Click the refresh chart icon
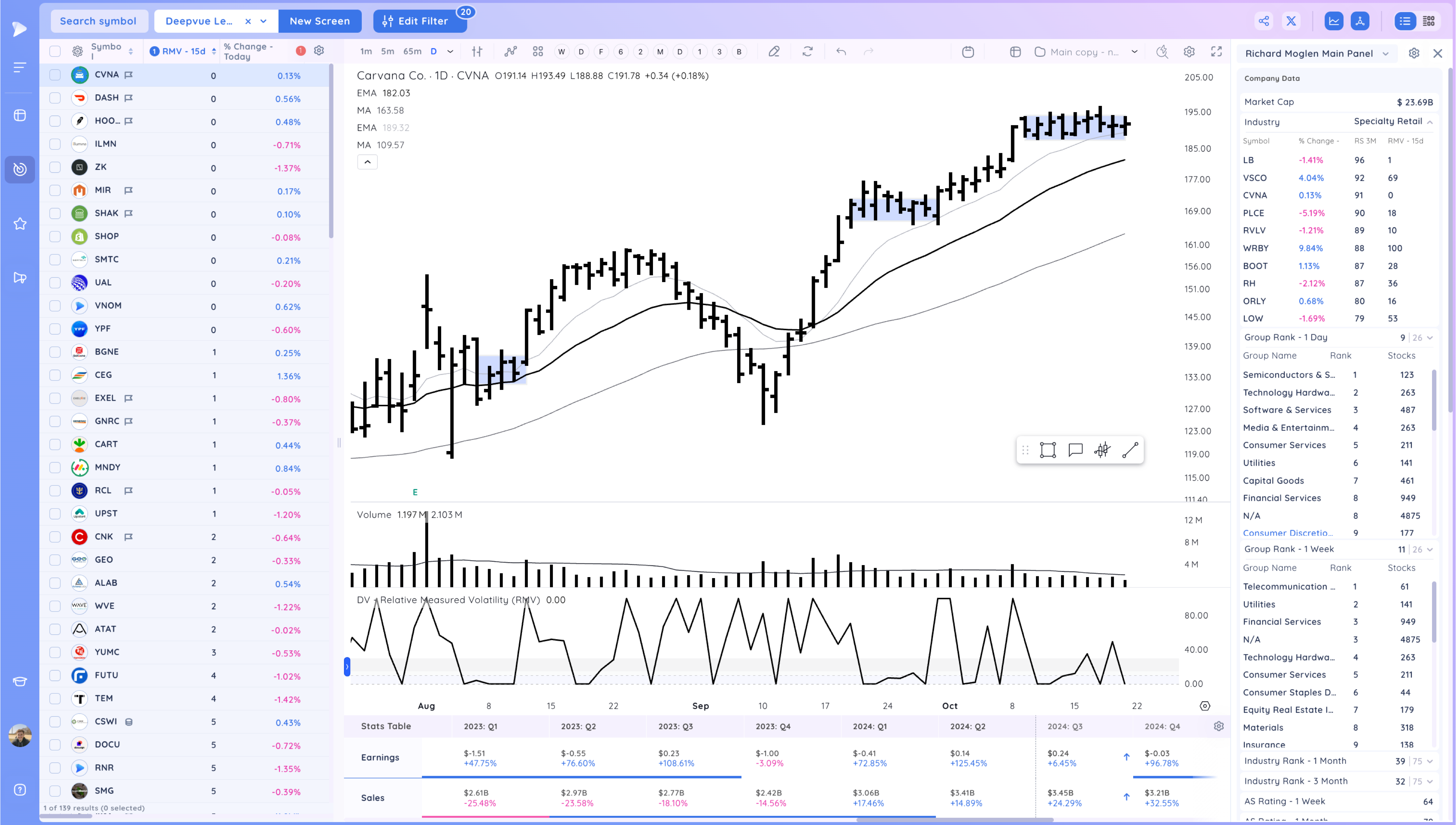 click(x=808, y=52)
